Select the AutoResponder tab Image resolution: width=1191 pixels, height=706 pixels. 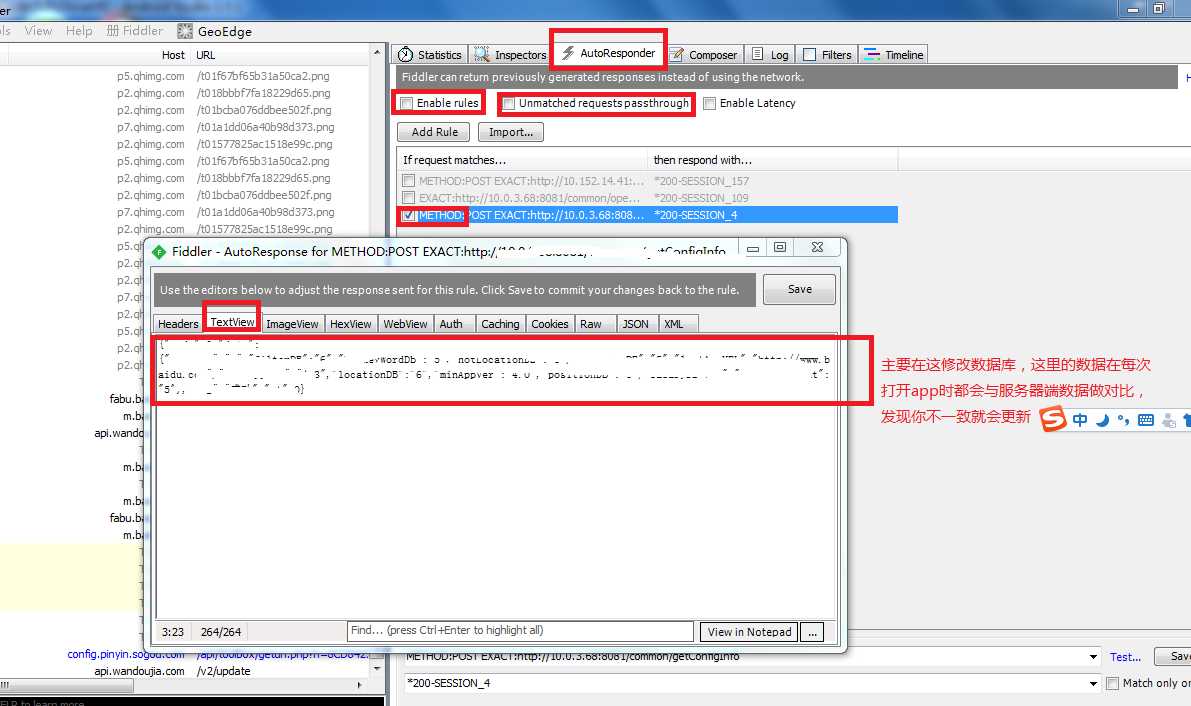coord(608,53)
